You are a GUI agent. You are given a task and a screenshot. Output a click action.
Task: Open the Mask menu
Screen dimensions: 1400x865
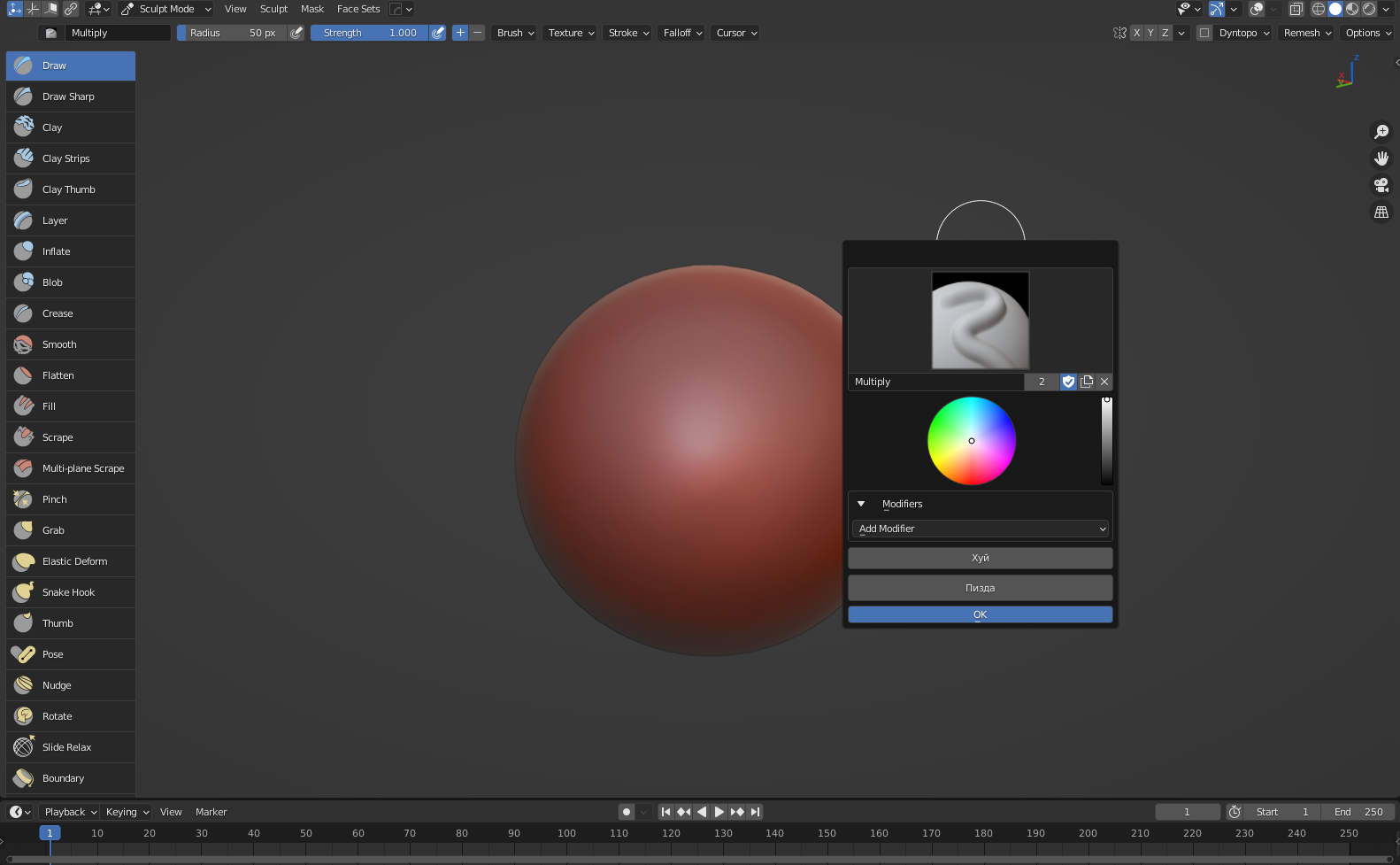(x=312, y=9)
